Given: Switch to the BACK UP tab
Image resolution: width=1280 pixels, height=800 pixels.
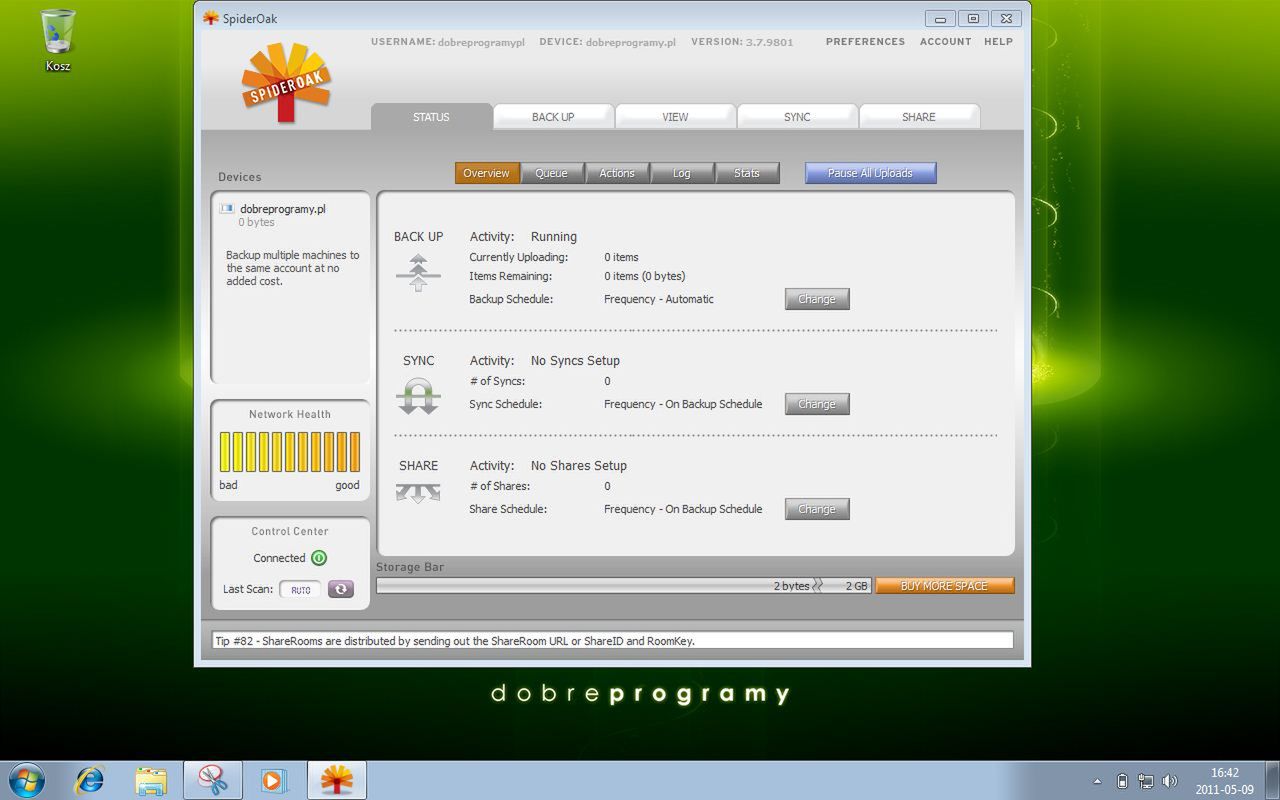Looking at the screenshot, I should pyautogui.click(x=553, y=117).
